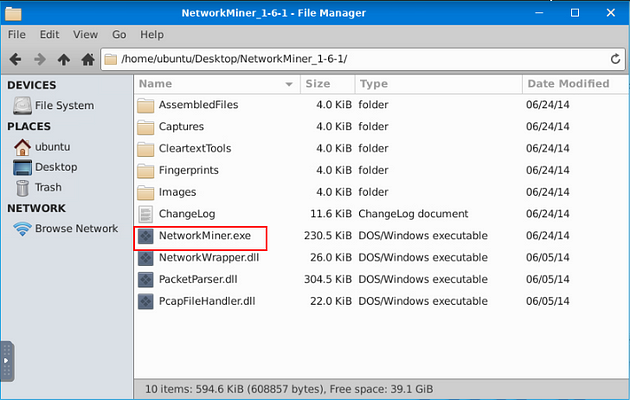The height and width of the screenshot is (400, 630).
Task: Open the Go menu
Action: coord(119,35)
